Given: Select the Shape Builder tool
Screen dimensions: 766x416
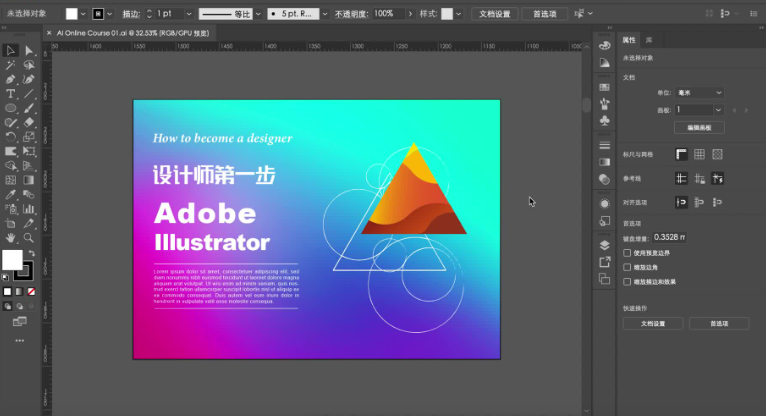Looking at the screenshot, I should click(x=10, y=166).
